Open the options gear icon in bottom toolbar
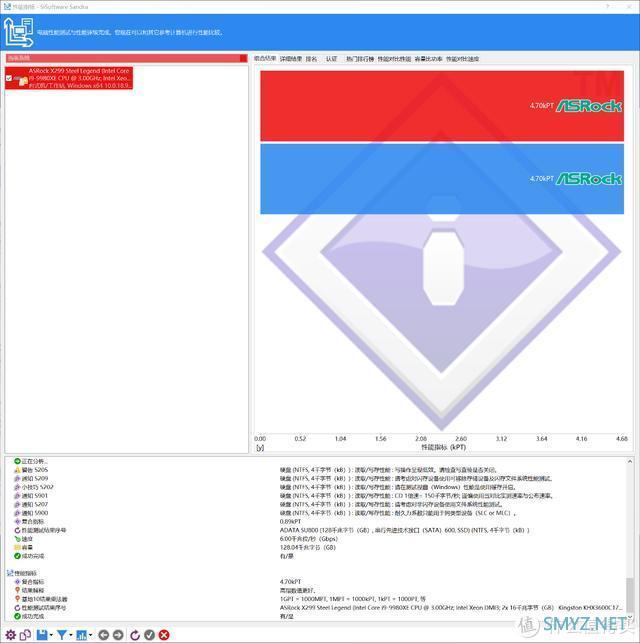 click(10, 635)
